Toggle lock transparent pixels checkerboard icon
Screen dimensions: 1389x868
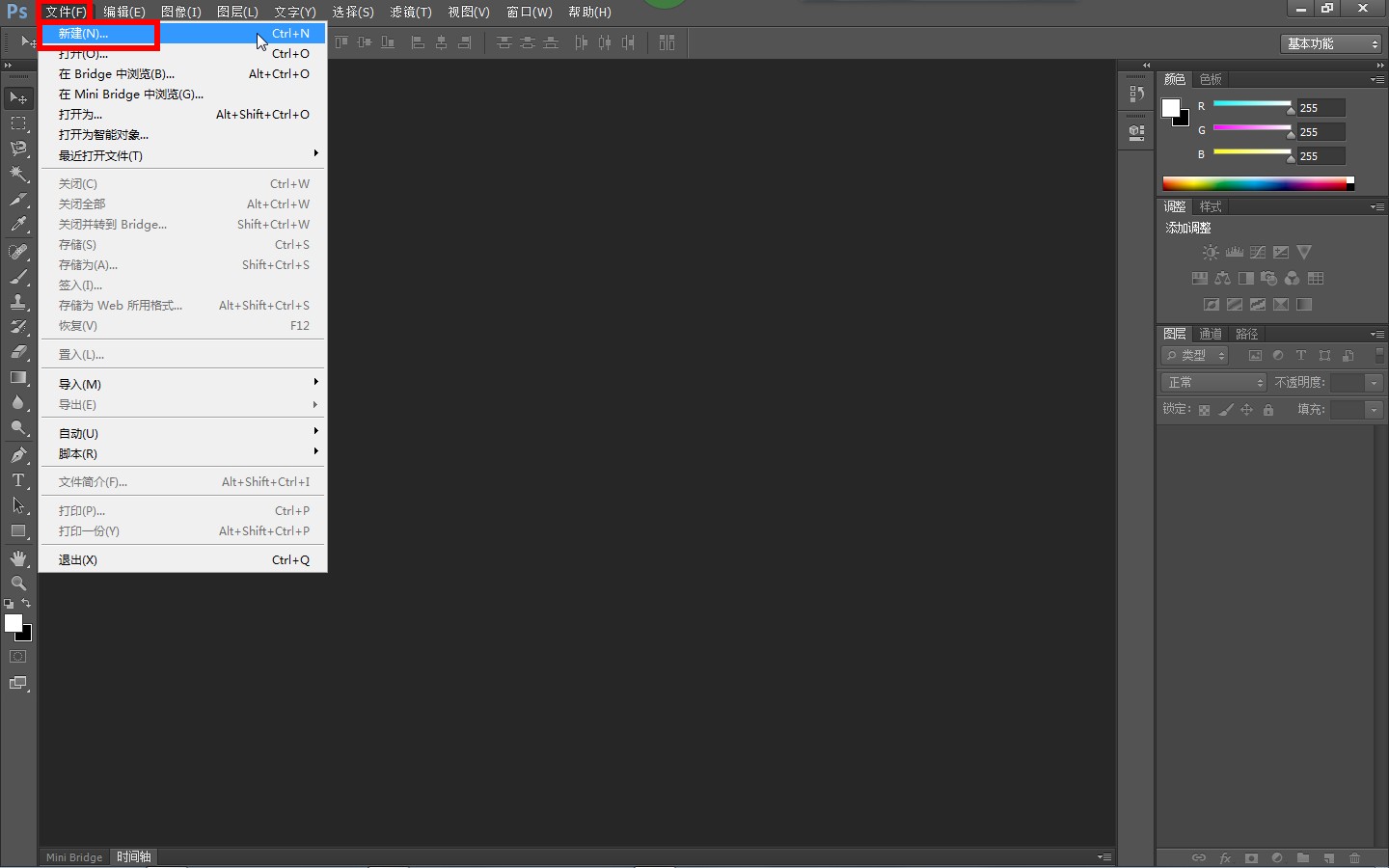1204,410
